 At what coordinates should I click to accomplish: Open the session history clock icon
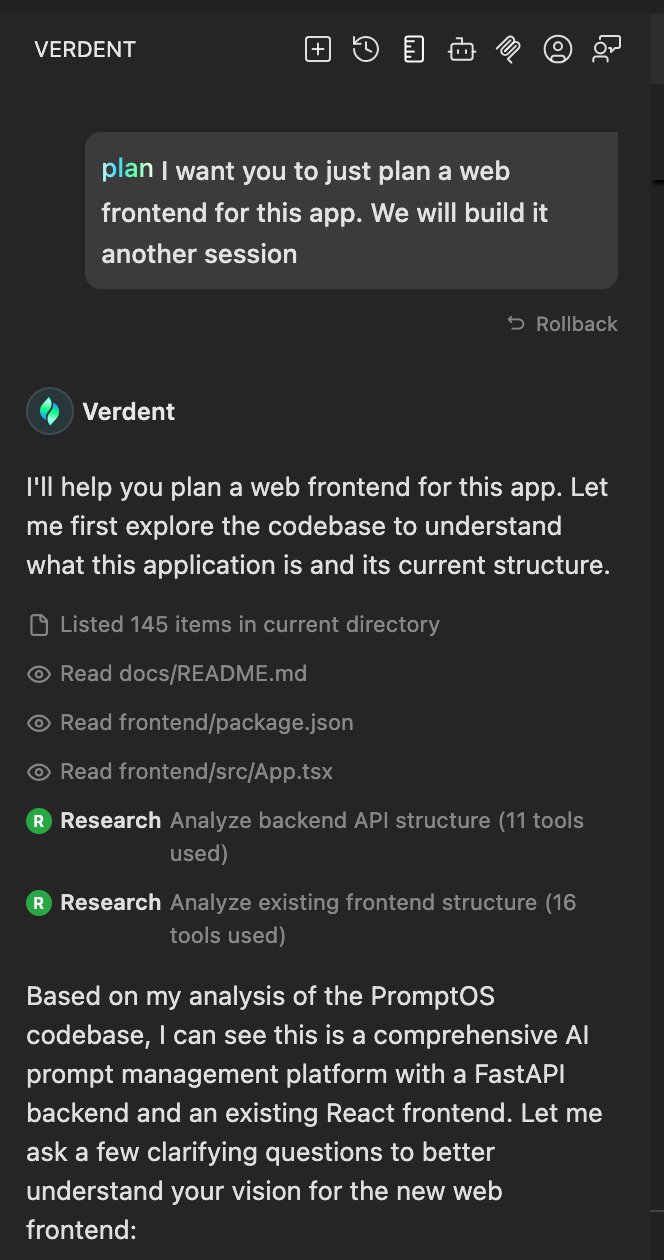click(x=366, y=49)
